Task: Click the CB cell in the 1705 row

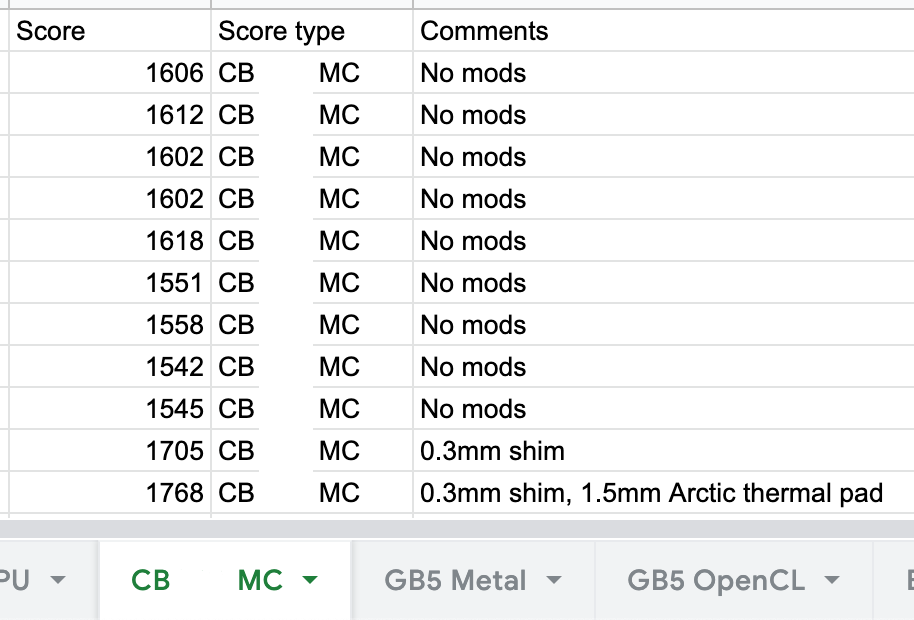Action: coord(237,451)
